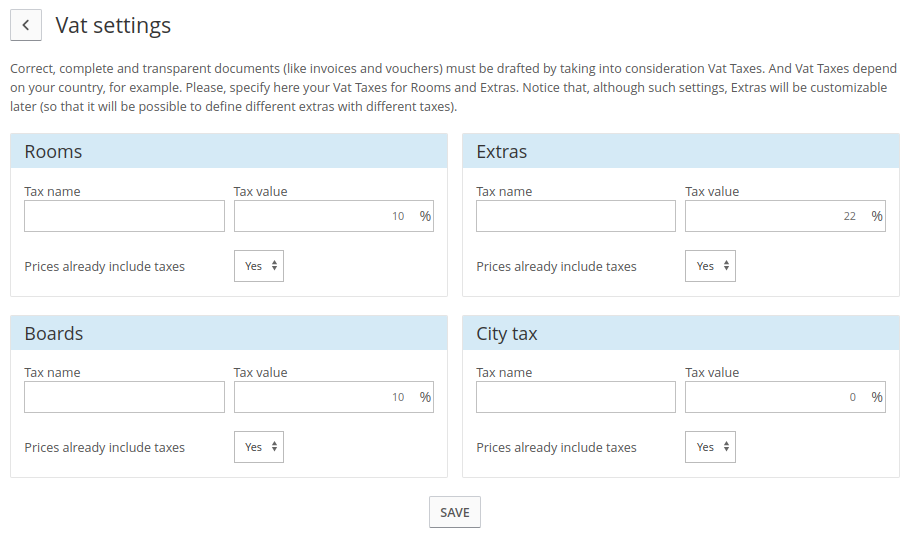Click the City tax panel header
The image size is (910, 539).
pyautogui.click(x=681, y=333)
